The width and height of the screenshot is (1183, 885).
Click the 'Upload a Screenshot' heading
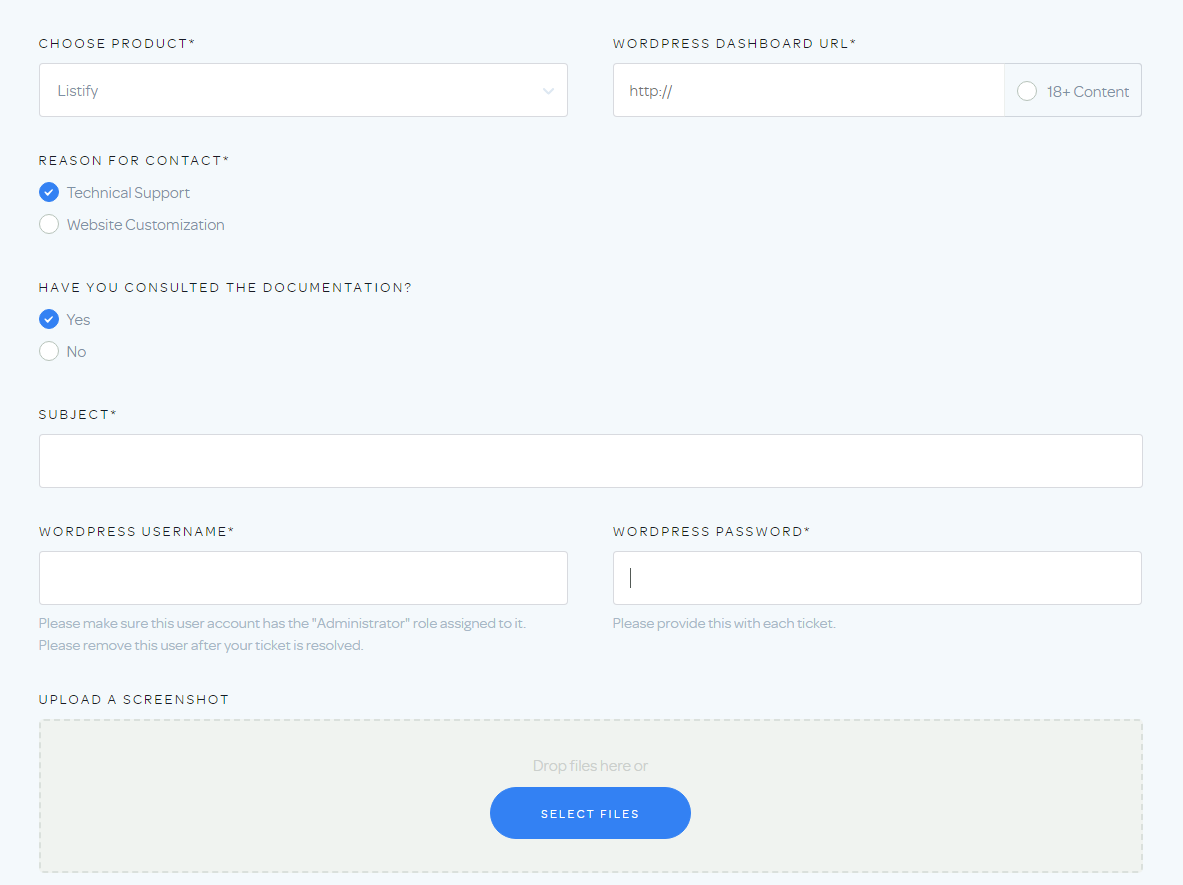click(x=134, y=700)
